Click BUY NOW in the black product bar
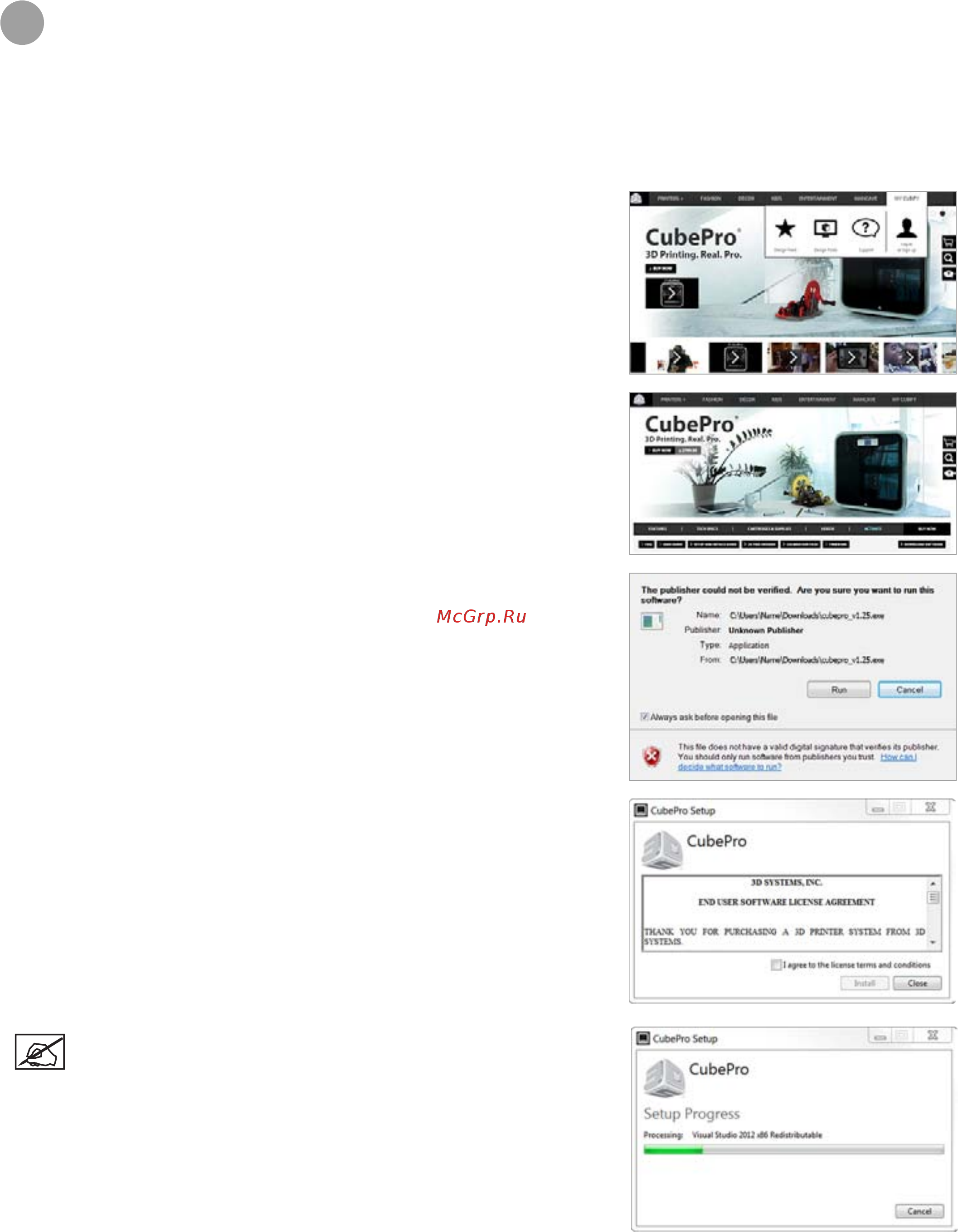Screen dimensions: 958x1232 pos(927,529)
